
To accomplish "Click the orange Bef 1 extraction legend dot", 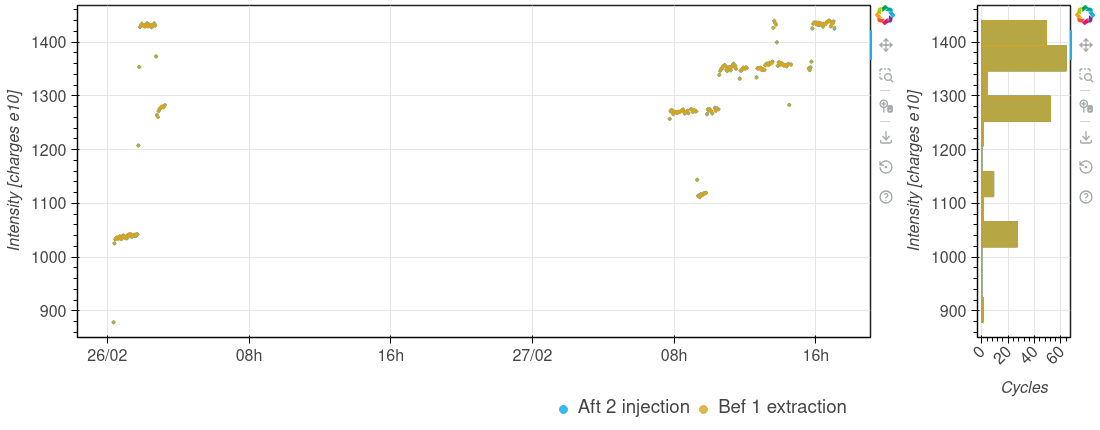I will (x=704, y=408).
